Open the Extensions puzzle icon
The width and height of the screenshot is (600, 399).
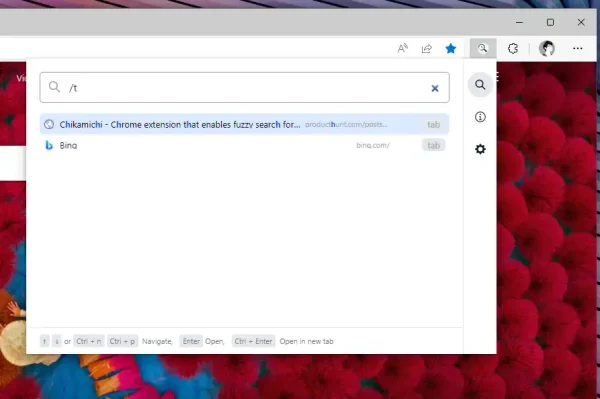[513, 48]
